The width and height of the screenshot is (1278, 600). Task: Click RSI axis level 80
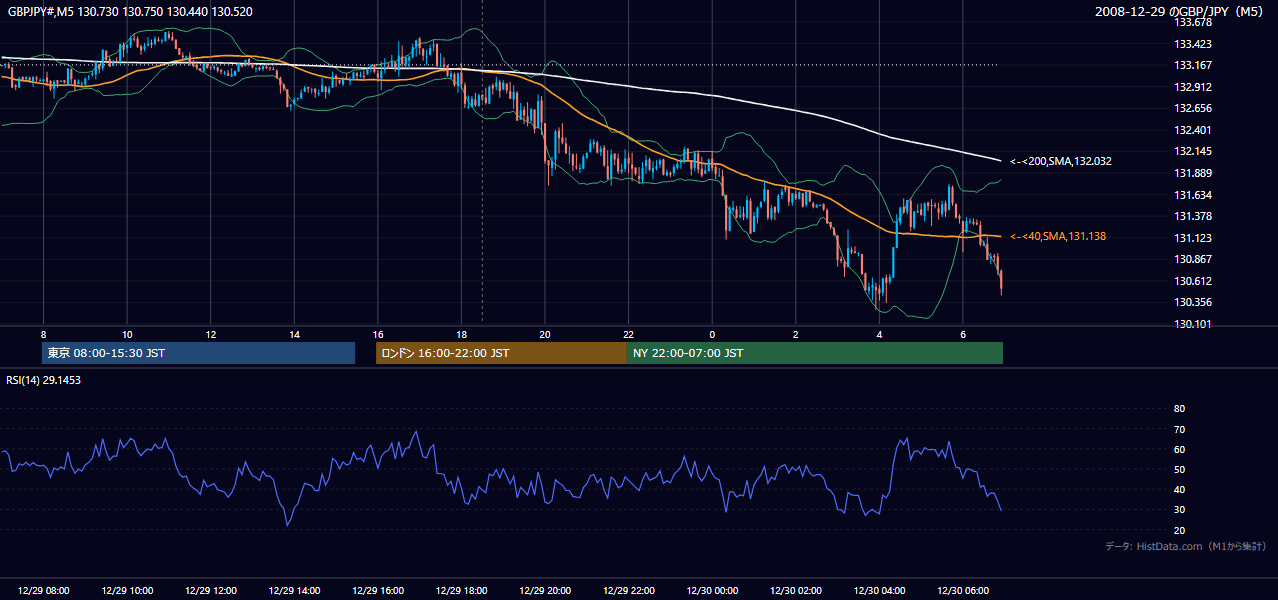tap(1179, 409)
